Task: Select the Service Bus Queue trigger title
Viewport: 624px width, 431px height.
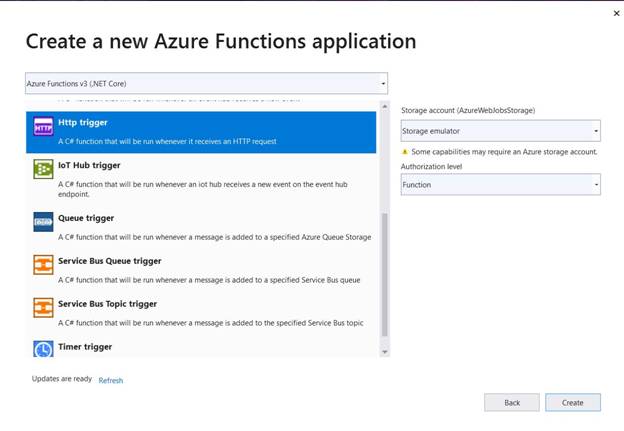Action: 110,261
